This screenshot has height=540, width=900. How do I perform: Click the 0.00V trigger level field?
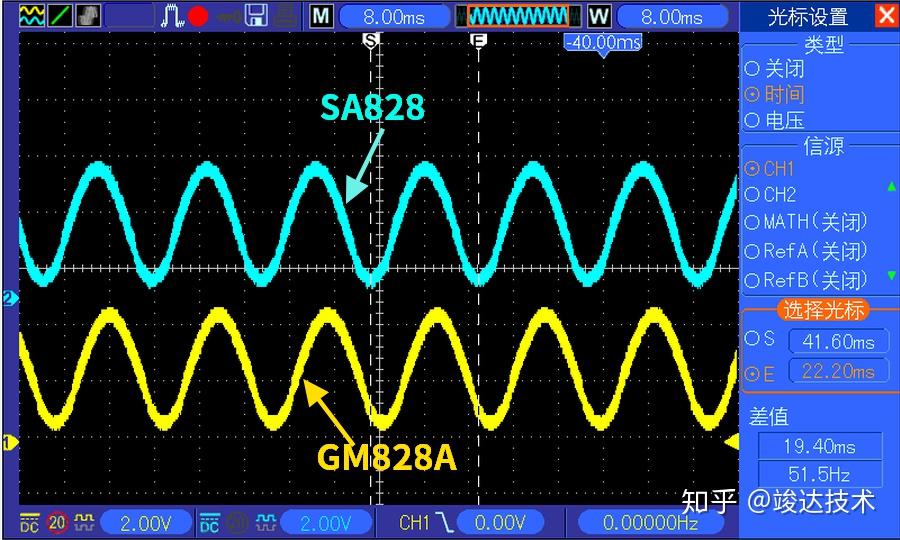501,523
